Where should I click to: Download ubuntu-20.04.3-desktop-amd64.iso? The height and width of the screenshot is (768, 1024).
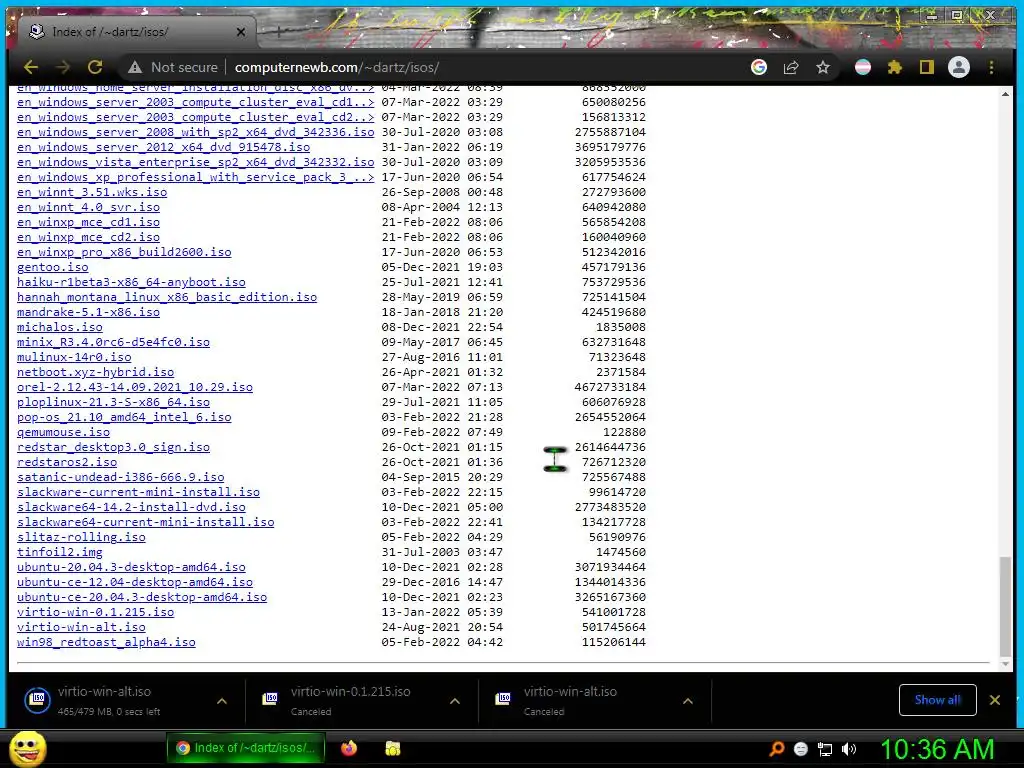tap(131, 567)
